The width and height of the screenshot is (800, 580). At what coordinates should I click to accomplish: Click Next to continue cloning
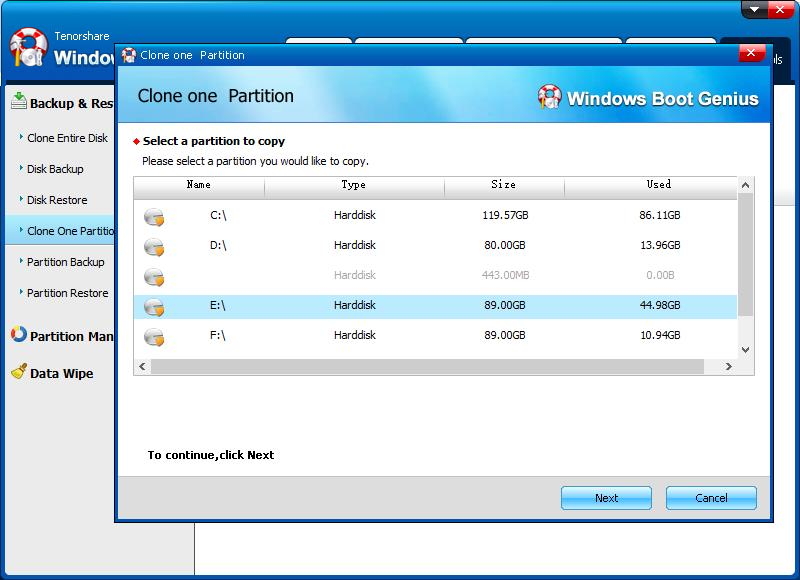[606, 498]
